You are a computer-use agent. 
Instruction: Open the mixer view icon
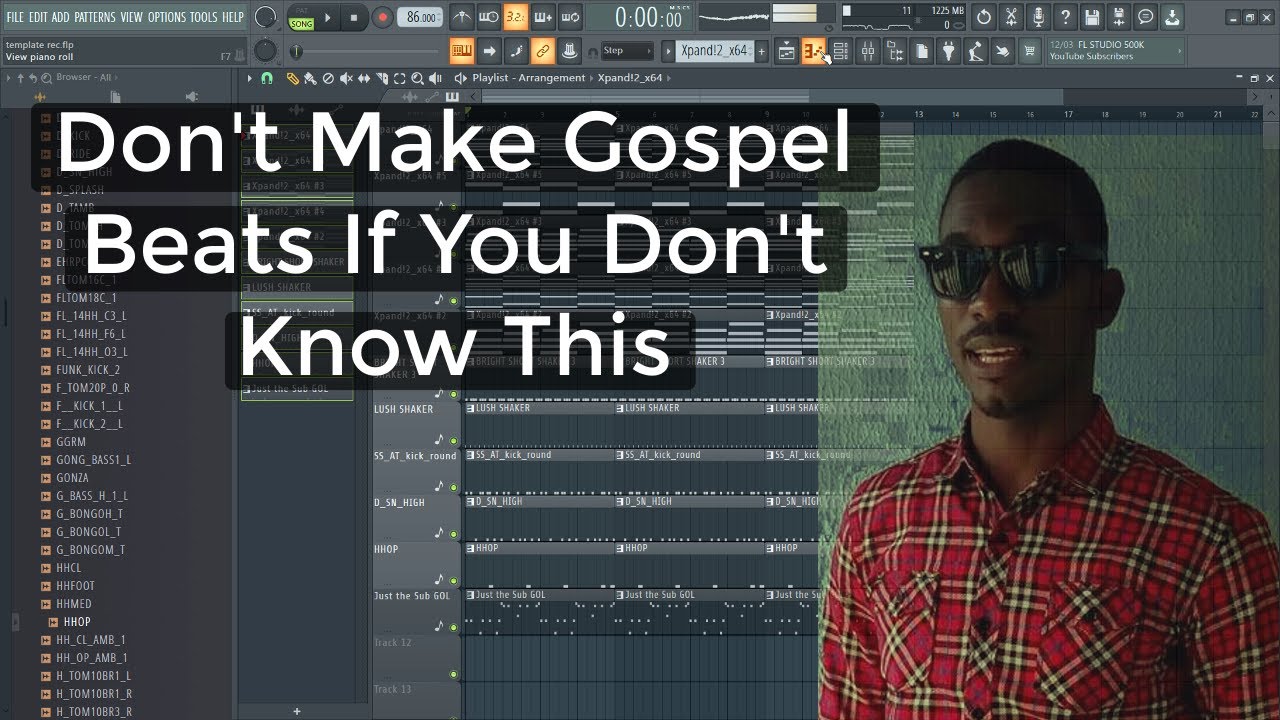point(868,51)
